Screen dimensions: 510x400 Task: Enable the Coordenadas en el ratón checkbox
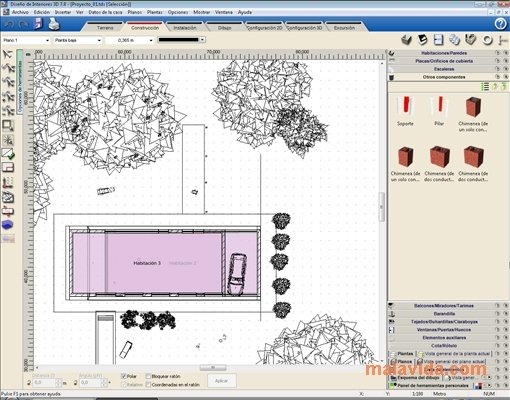[148, 385]
